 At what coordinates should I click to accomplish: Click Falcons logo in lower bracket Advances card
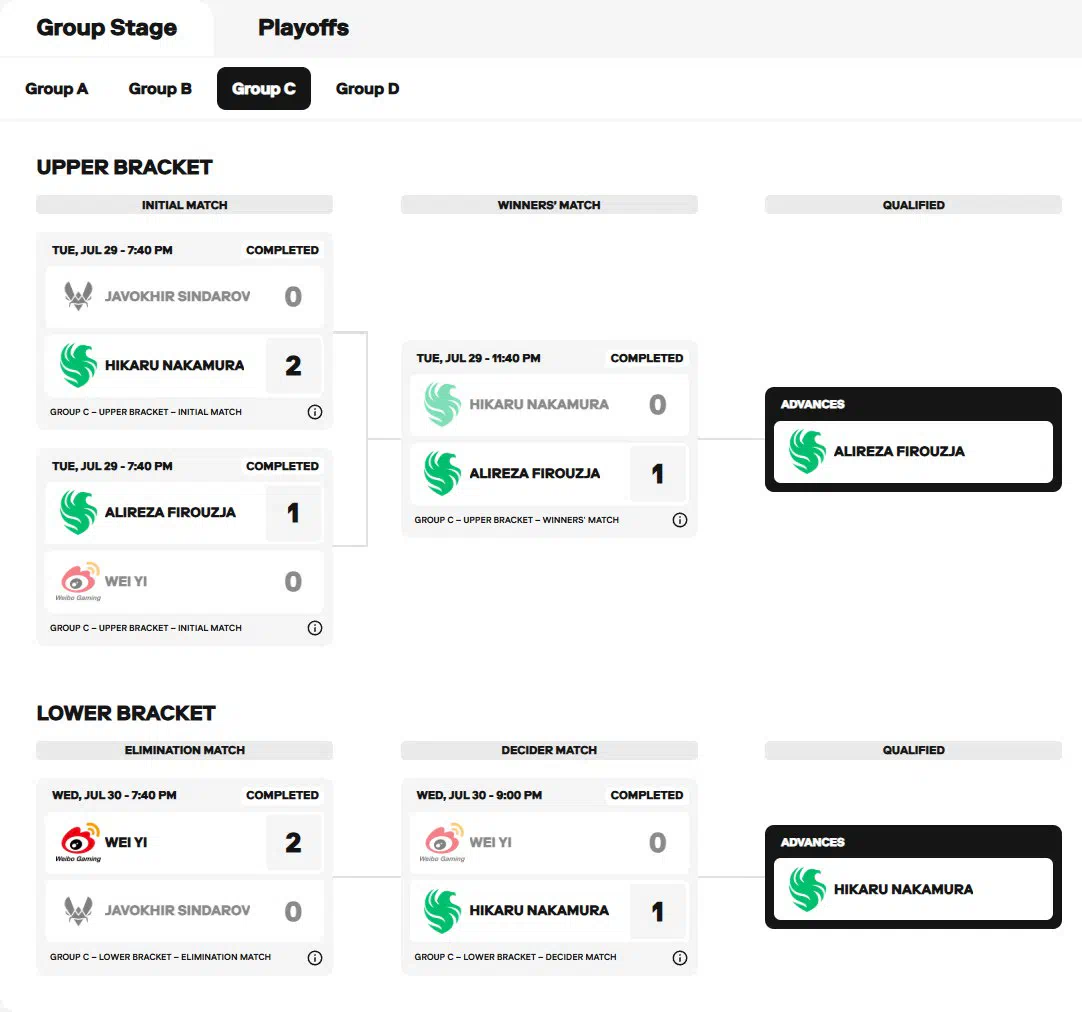[x=807, y=889]
